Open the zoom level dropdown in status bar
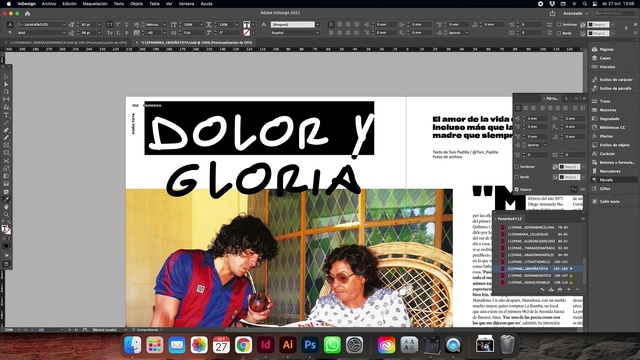640x360 pixels. click(x=20, y=330)
